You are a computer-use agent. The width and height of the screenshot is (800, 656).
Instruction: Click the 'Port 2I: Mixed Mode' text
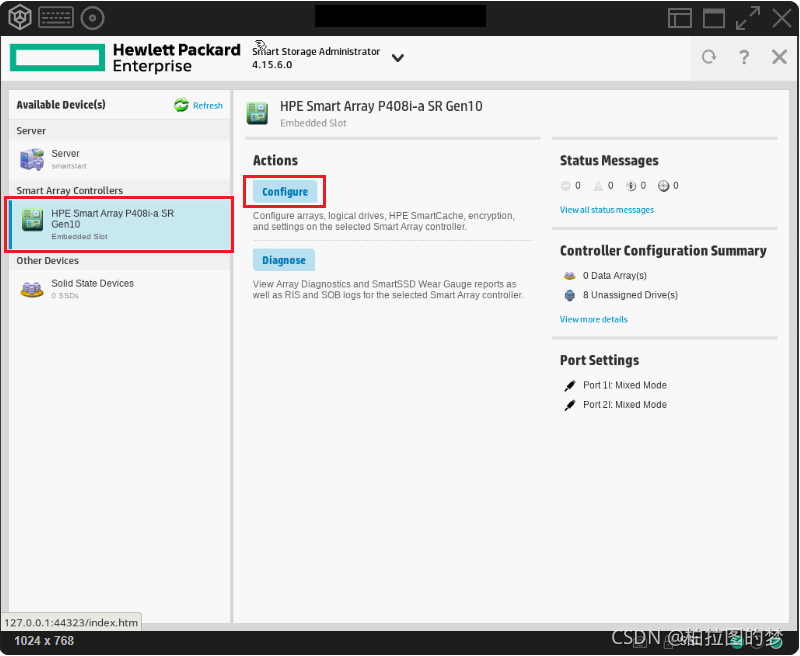624,405
